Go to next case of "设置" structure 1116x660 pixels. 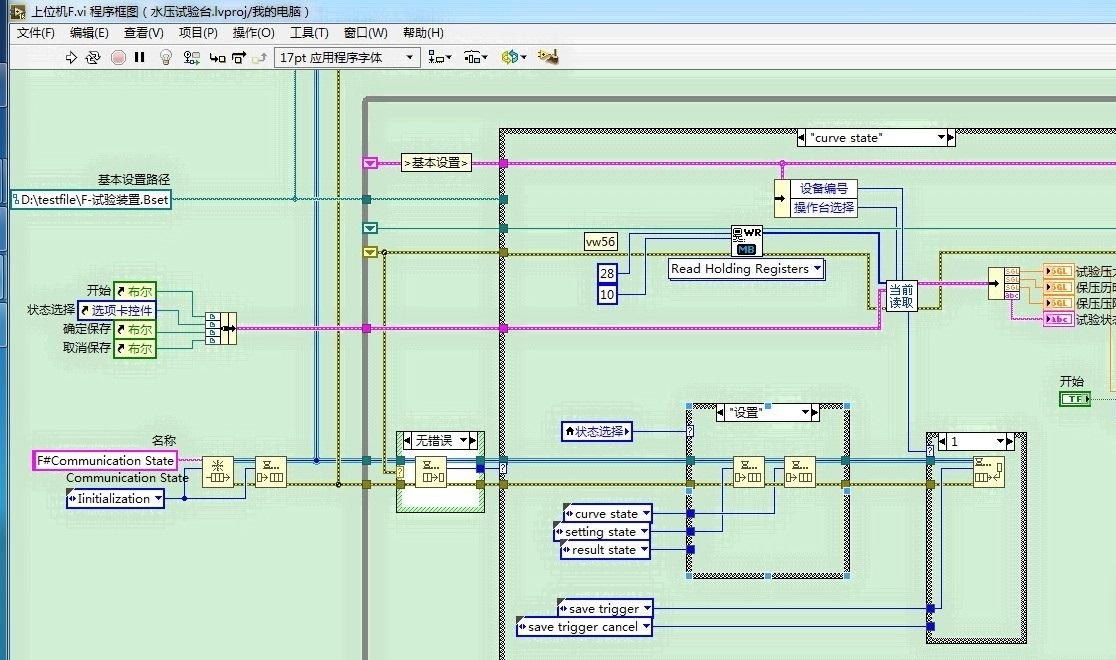click(x=816, y=412)
